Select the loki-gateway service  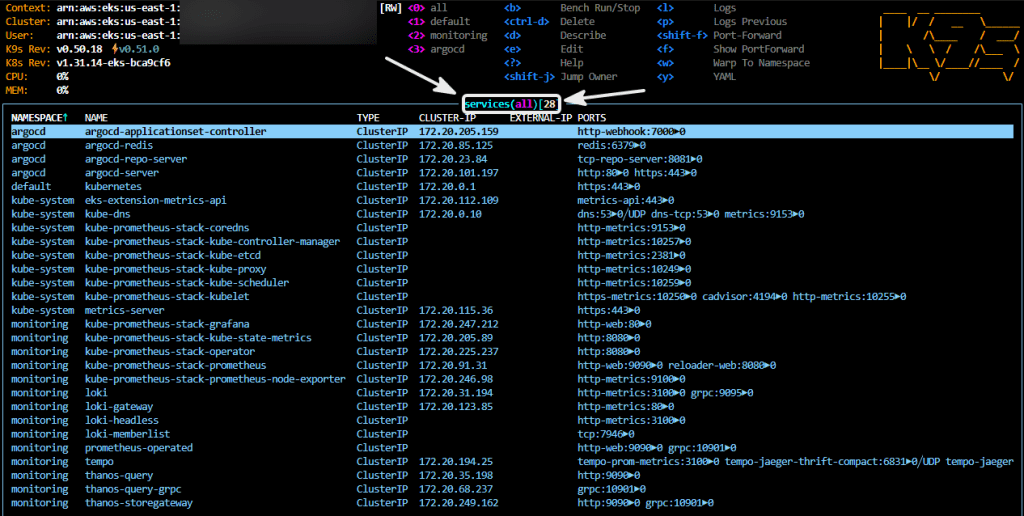119,406
